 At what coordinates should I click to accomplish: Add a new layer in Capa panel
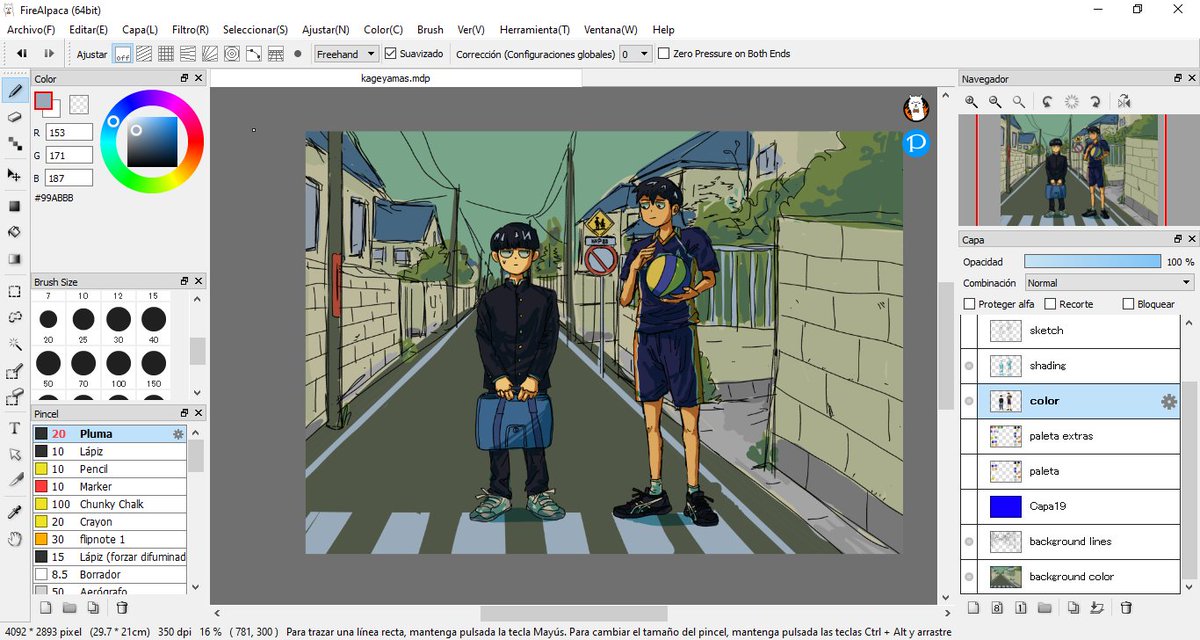coord(972,607)
